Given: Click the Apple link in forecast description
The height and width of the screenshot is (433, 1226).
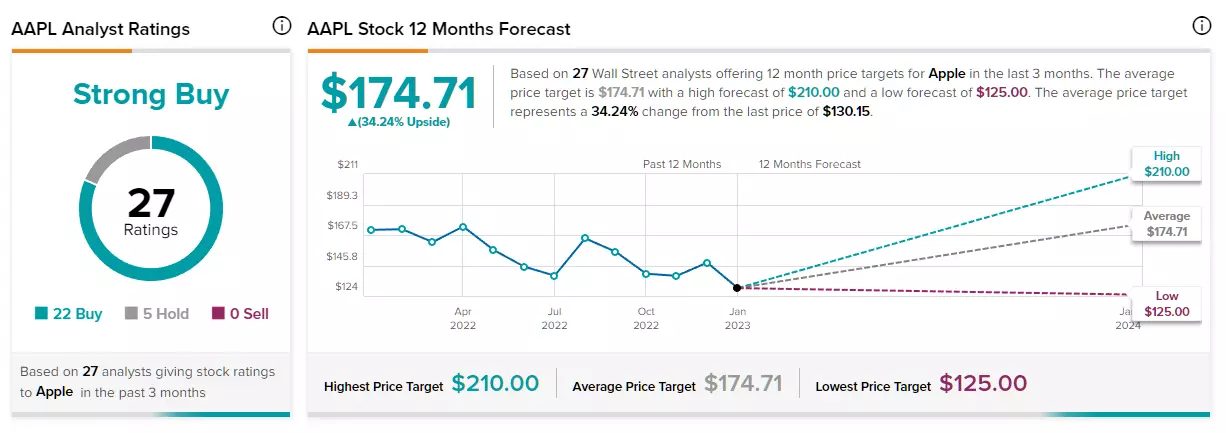Looking at the screenshot, I should (950, 74).
